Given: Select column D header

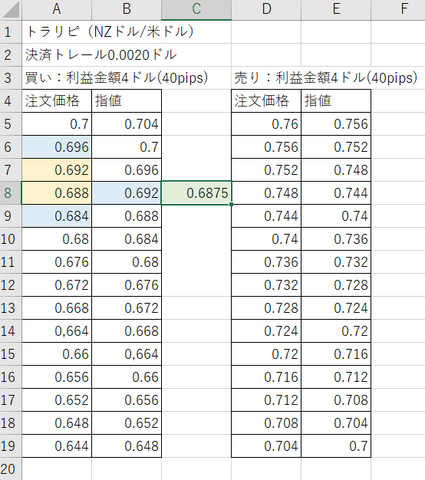Looking at the screenshot, I should (266, 9).
